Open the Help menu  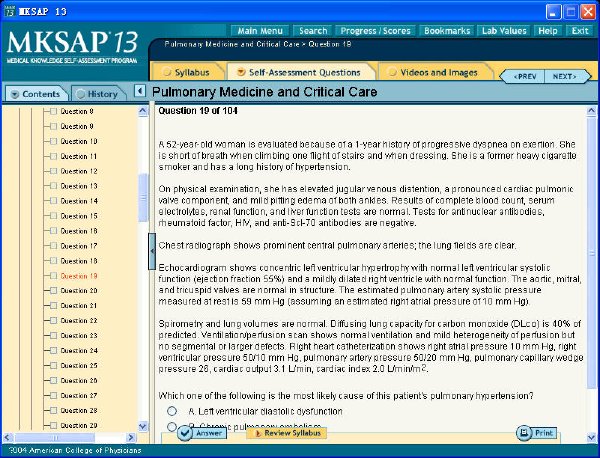point(548,31)
